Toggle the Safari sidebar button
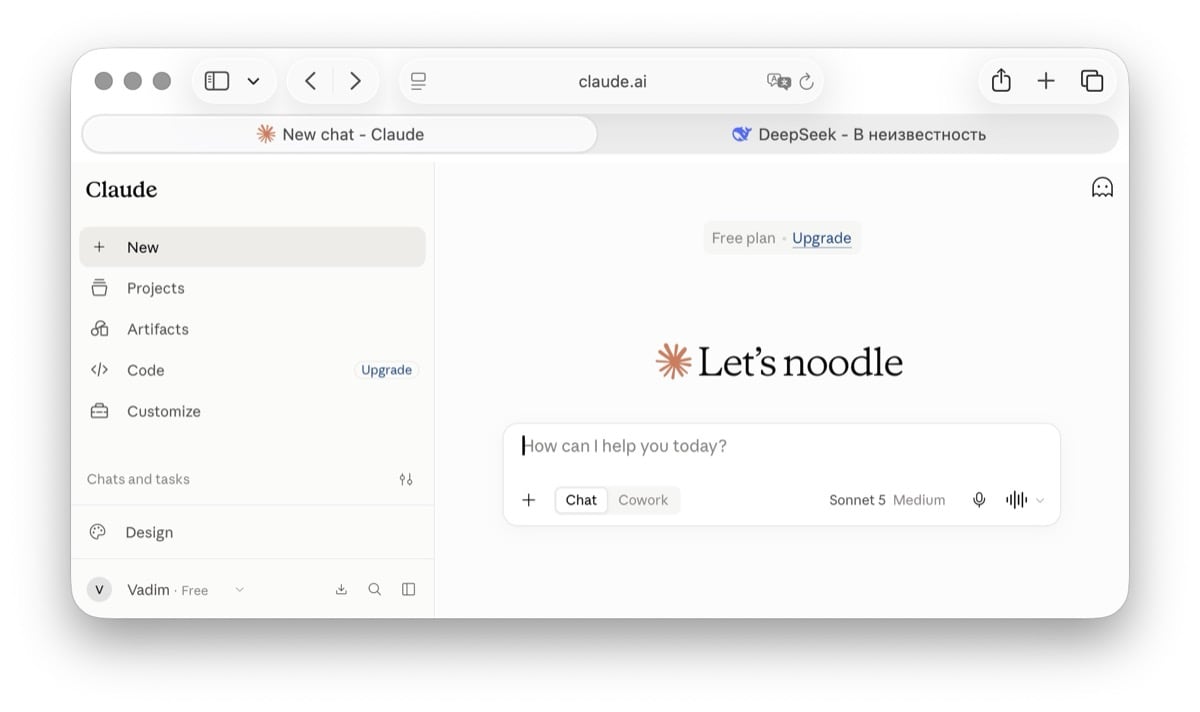The image size is (1200, 712). [x=217, y=81]
